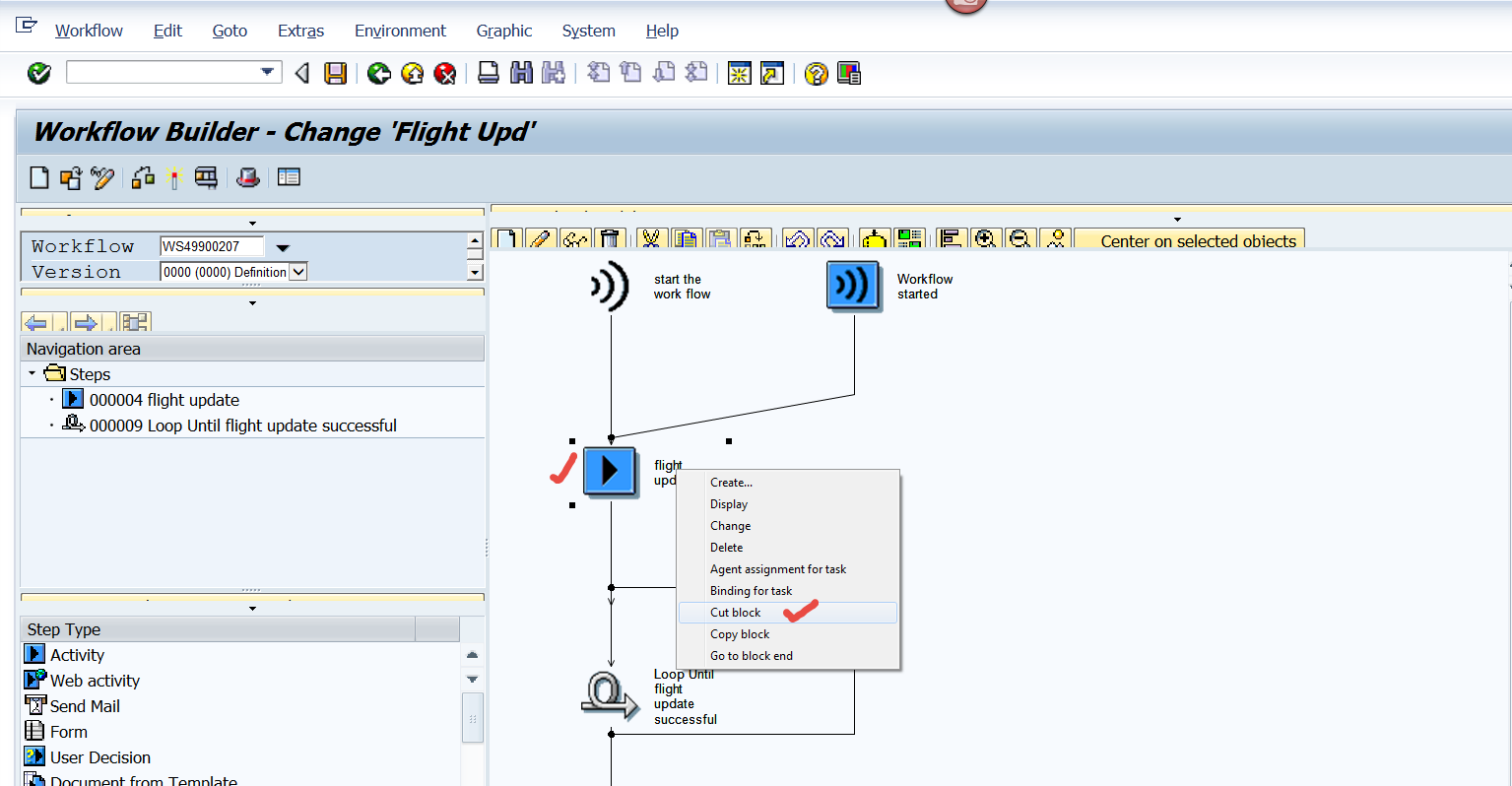The height and width of the screenshot is (786, 1512).
Task: Click the Zoom out magnifier icon
Action: click(1020, 239)
